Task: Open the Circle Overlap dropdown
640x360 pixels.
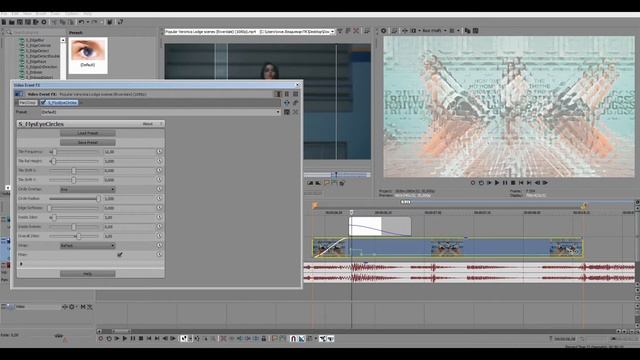Action: click(87, 189)
